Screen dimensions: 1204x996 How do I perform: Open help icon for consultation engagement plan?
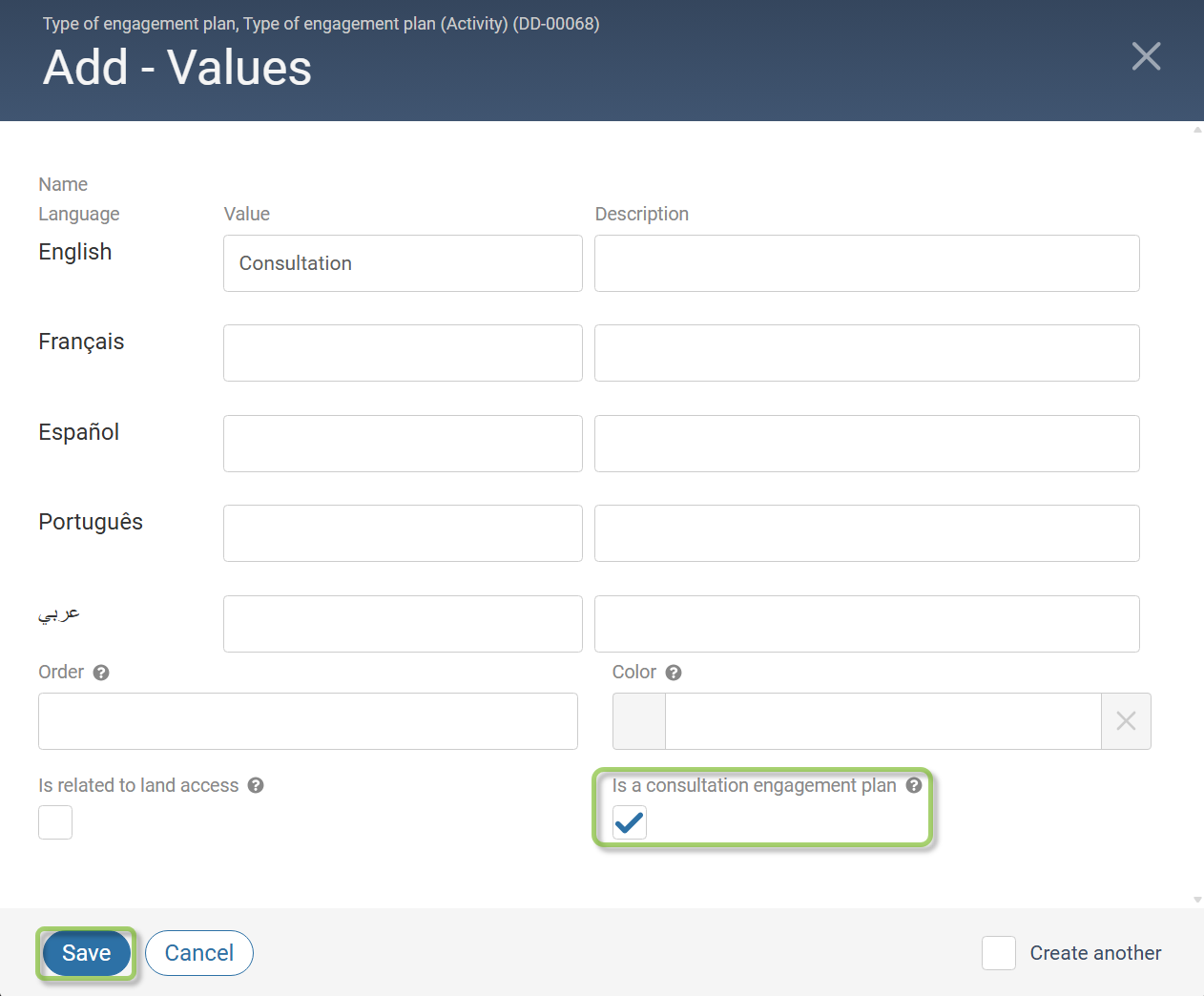[914, 785]
